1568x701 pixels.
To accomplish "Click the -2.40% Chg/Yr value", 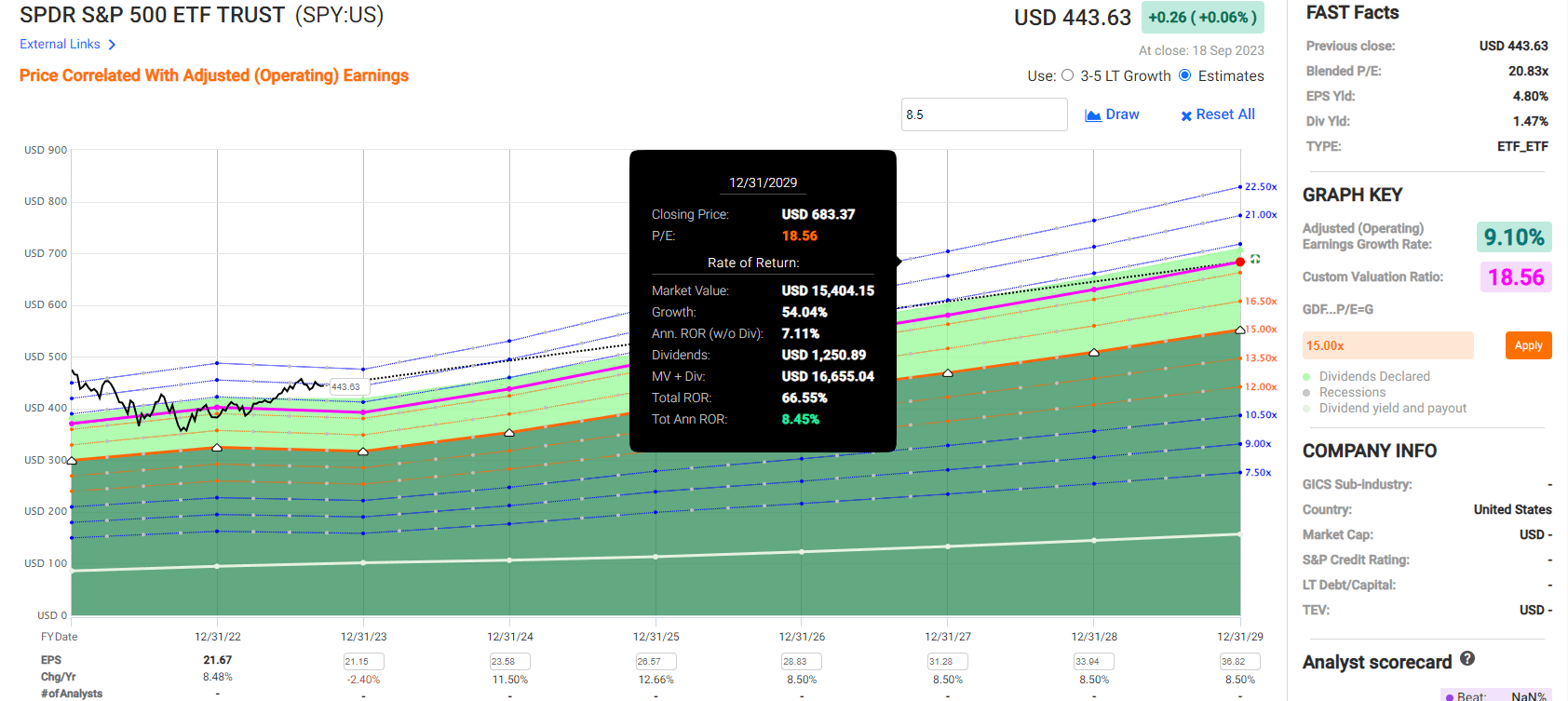I will pos(363,680).
